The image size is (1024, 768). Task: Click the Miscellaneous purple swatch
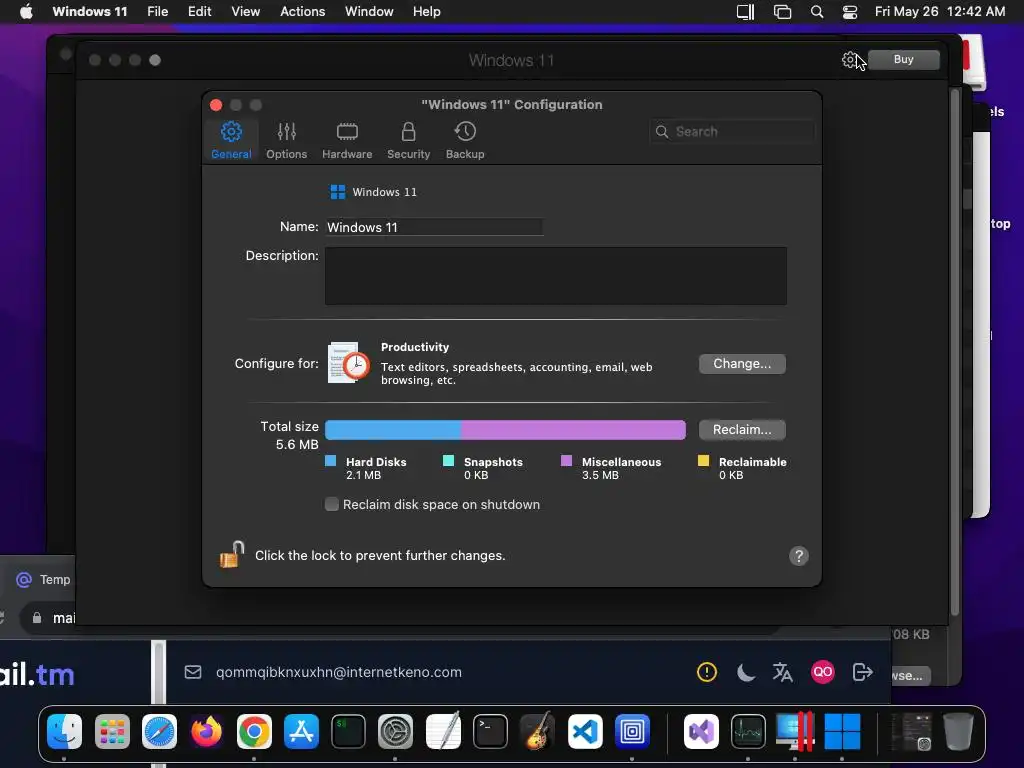[566, 461]
